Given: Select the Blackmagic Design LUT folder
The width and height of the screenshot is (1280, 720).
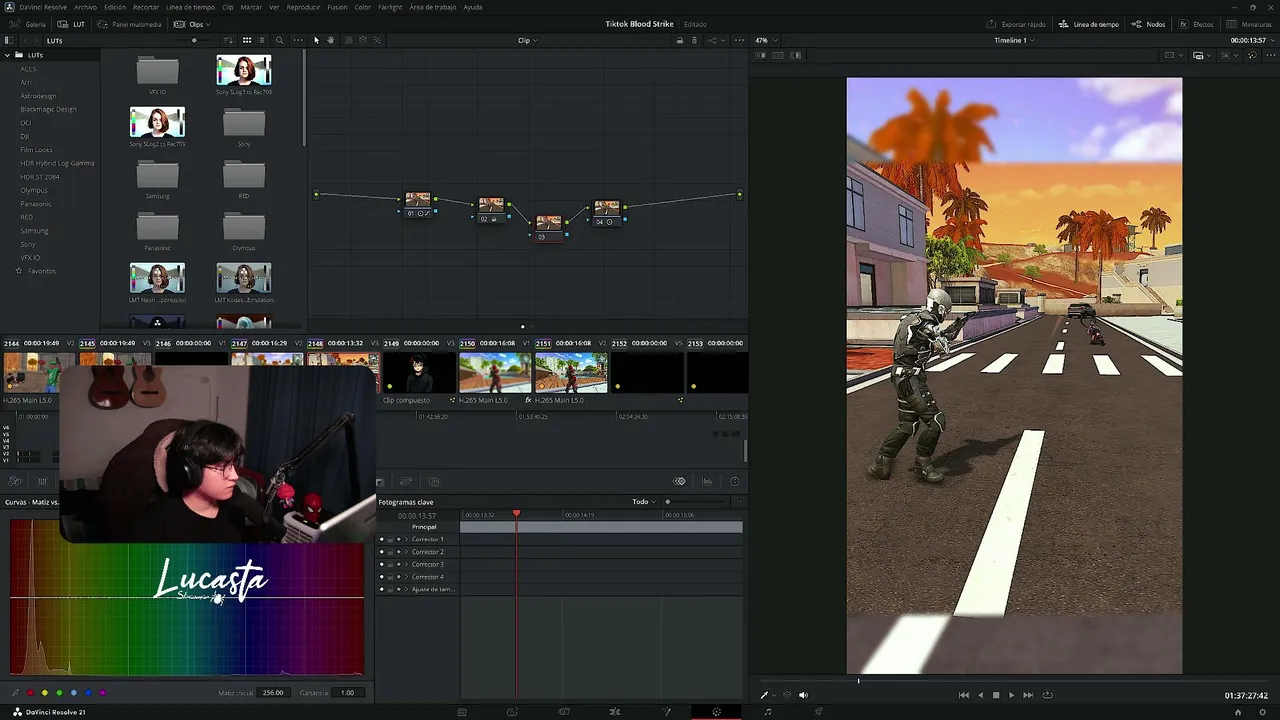Looking at the screenshot, I should [x=48, y=109].
